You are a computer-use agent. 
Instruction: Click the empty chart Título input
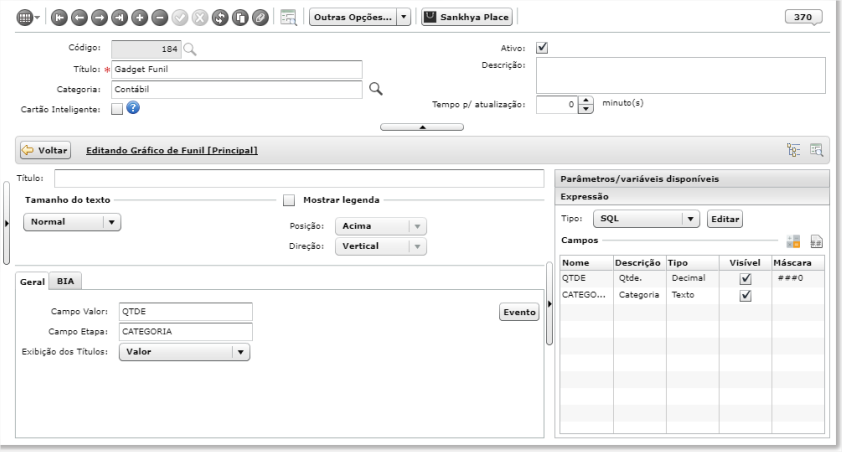[x=299, y=178]
